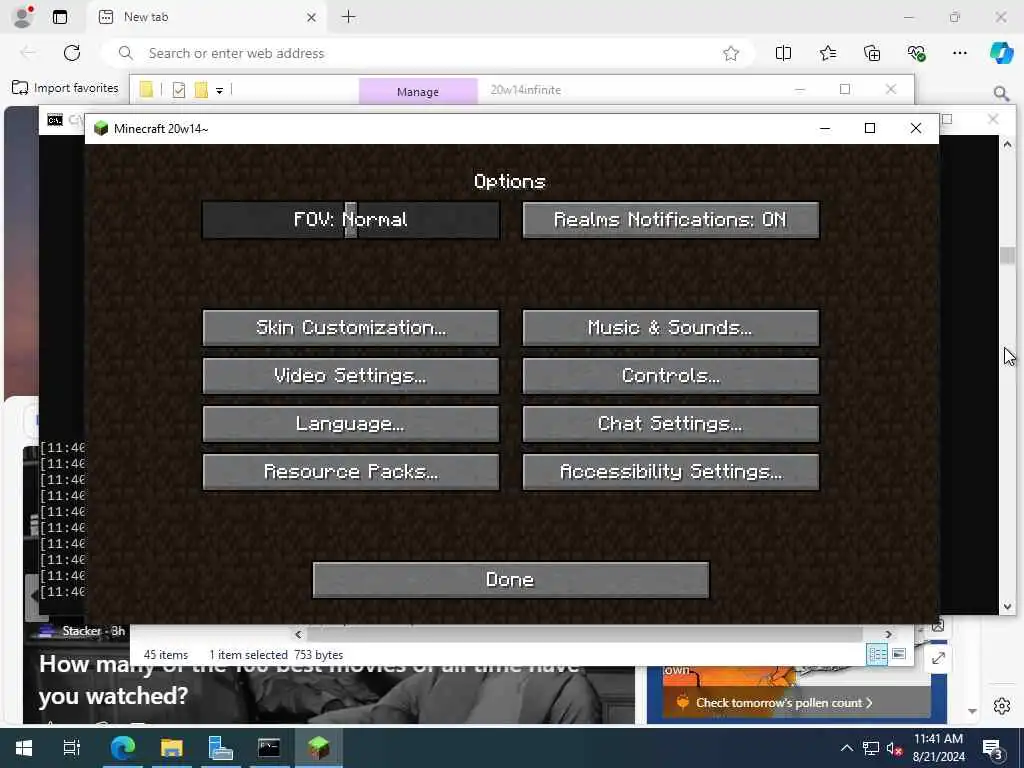Select Manage tab in File Explorer
1024x768 pixels.
(x=418, y=91)
